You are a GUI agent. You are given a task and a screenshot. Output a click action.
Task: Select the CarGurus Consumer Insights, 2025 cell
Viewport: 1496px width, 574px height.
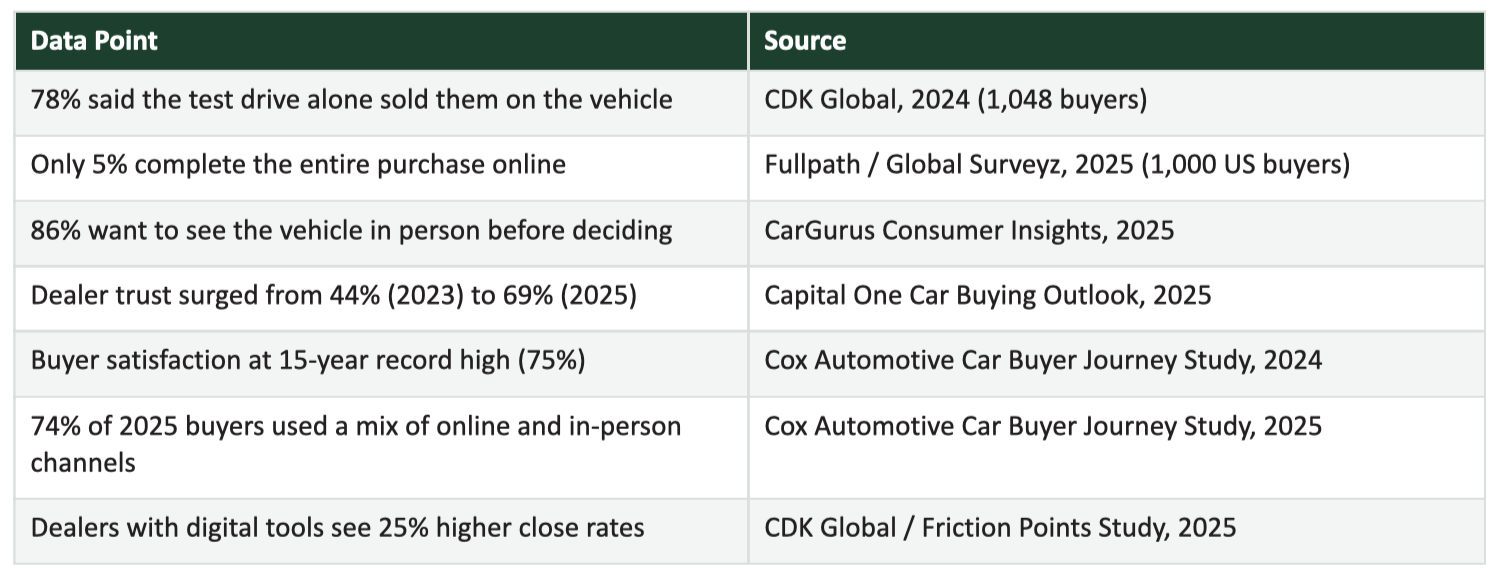[x=1116, y=233]
